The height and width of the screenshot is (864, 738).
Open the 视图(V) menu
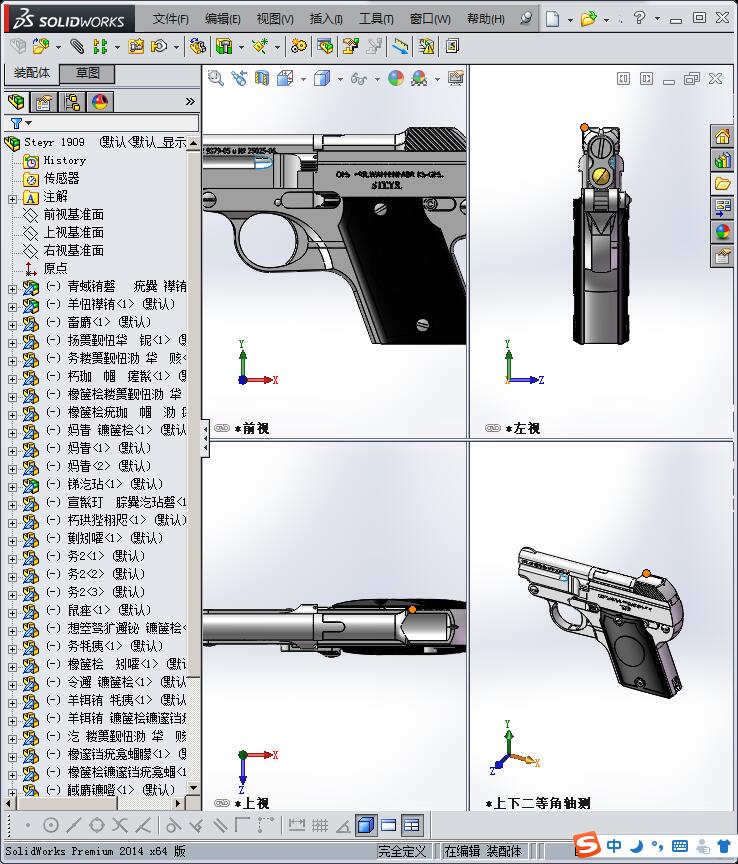(274, 19)
